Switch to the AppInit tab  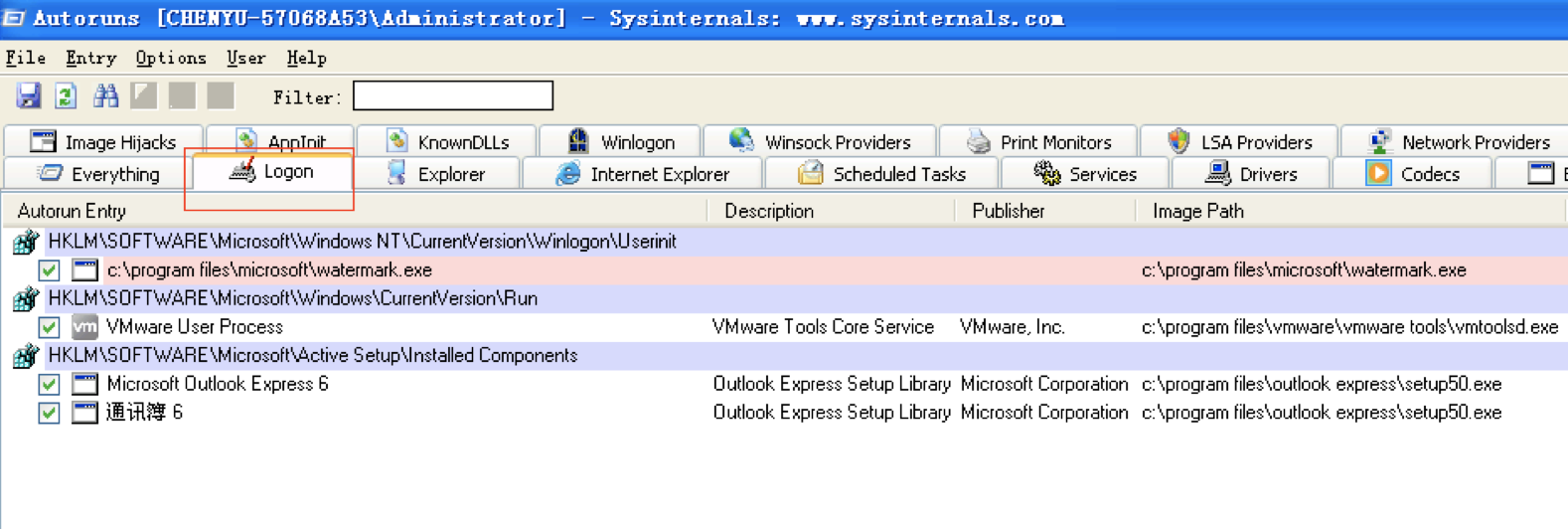[280, 142]
